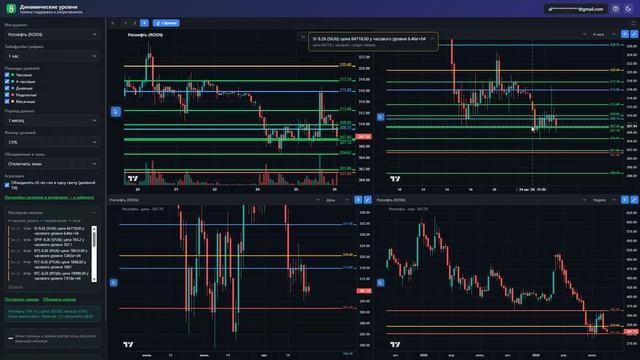Click the Построить уровни link
This screenshot has width=640, height=360.
(22, 300)
